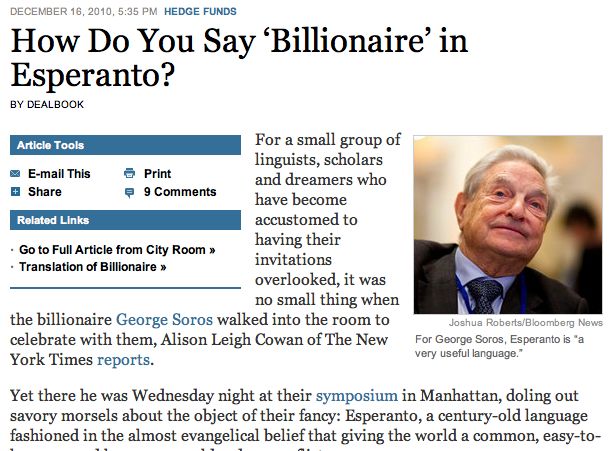Click the George Soros name link
The height and width of the screenshot is (451, 610).
[165, 319]
